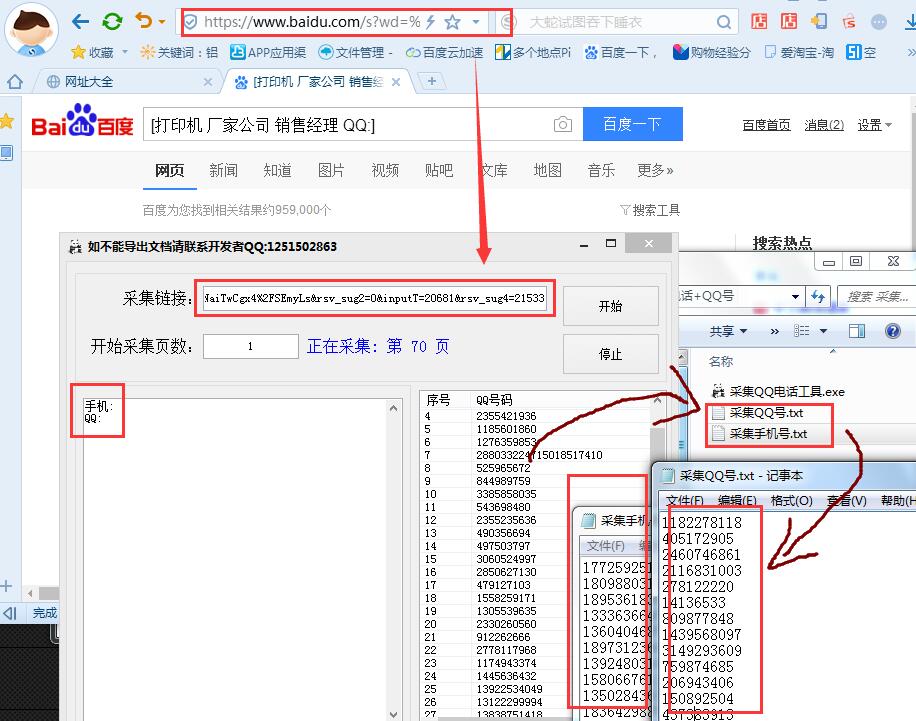Click the gray chat bubble toolbar icon
Viewport: 916px width, 721px height.
(879, 22)
